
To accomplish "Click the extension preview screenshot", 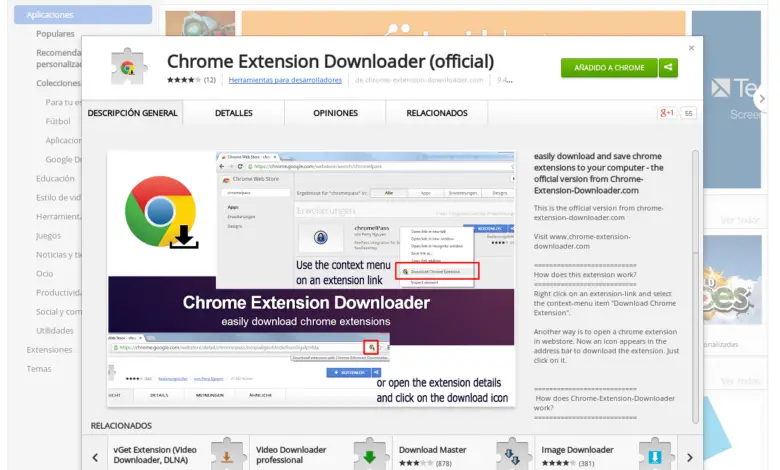I will coord(311,279).
